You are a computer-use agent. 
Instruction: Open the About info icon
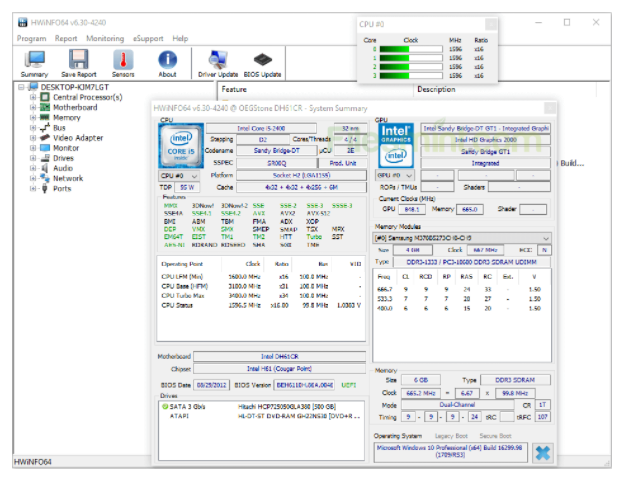click(167, 63)
